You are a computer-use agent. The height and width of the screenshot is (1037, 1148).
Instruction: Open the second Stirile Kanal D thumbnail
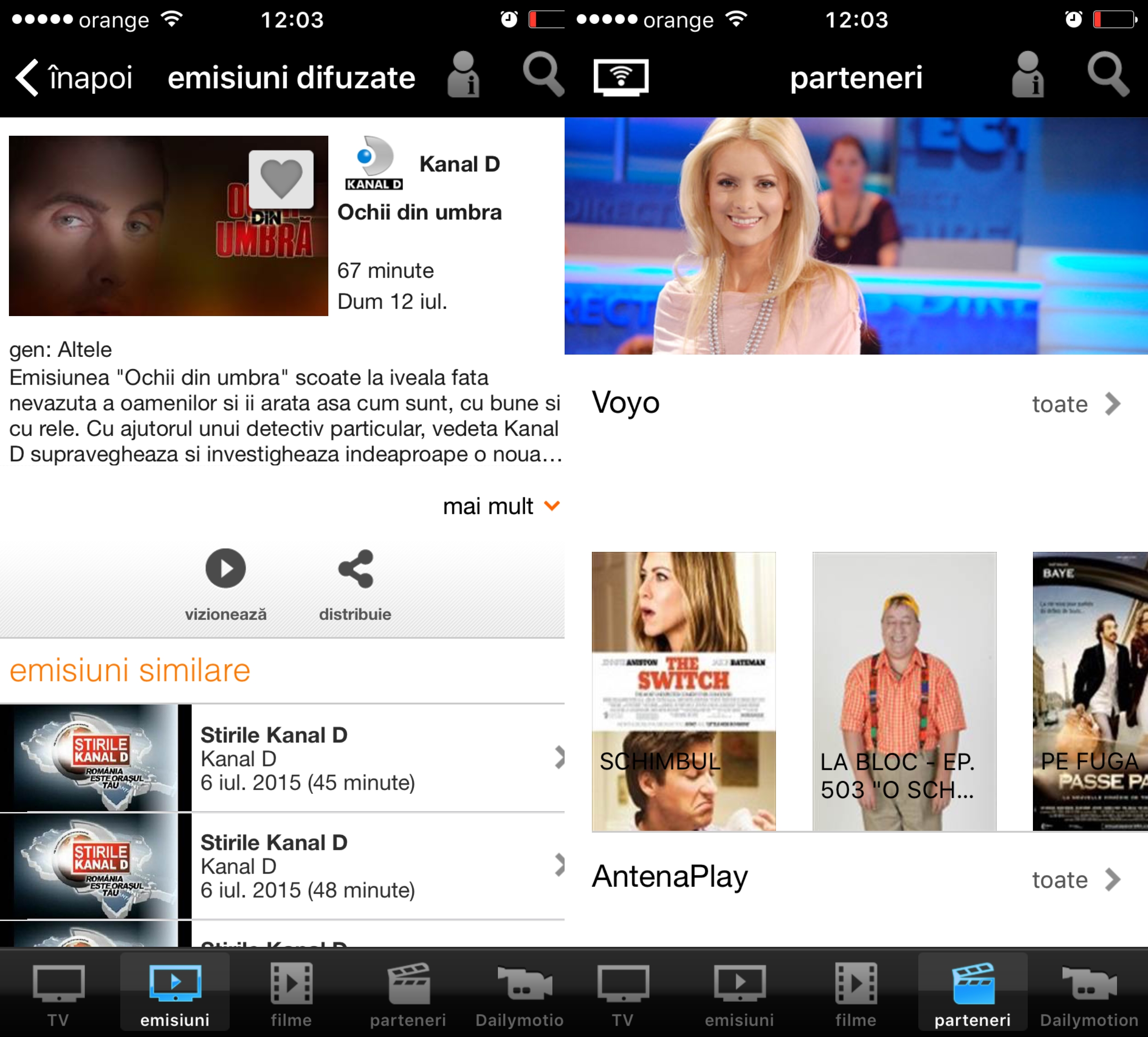pyautogui.click(x=96, y=866)
